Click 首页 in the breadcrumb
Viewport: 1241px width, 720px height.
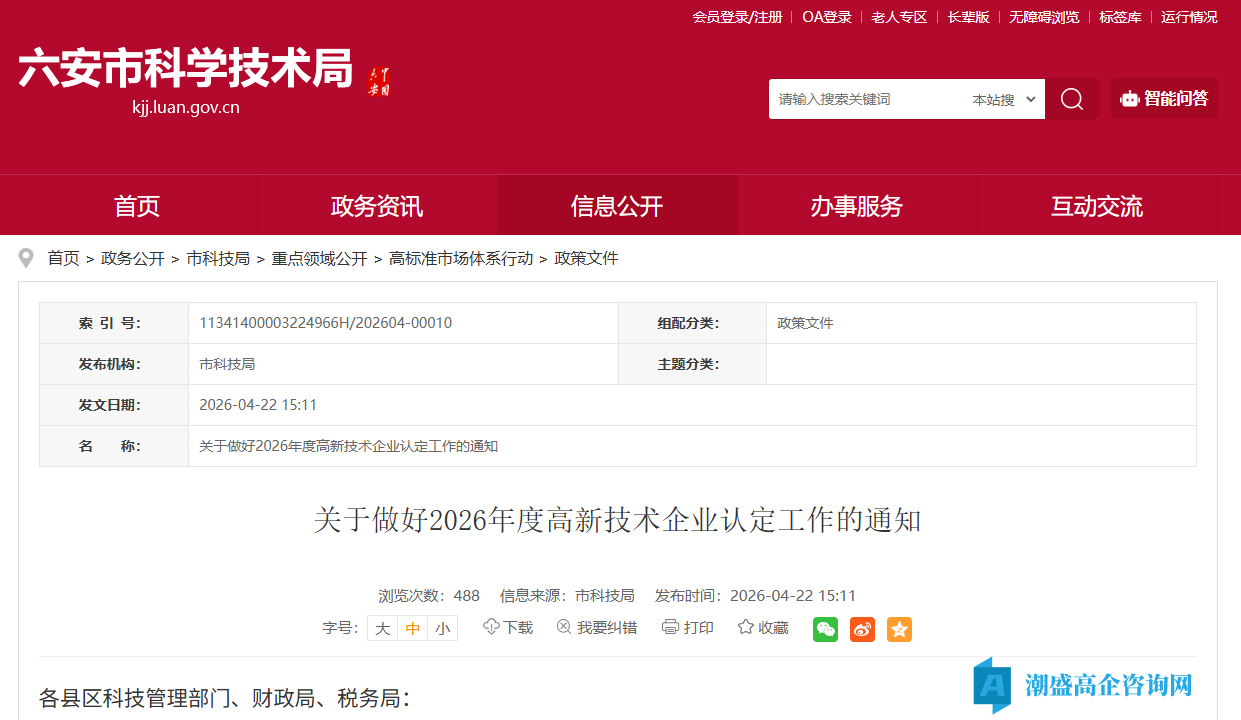pyautogui.click(x=64, y=259)
